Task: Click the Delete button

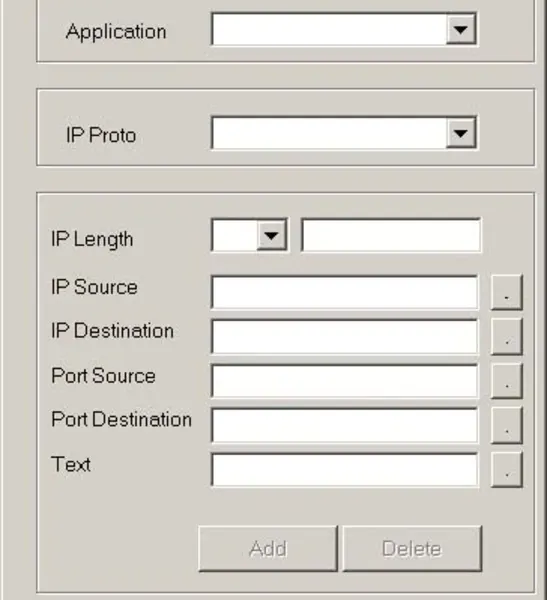Action: pyautogui.click(x=412, y=549)
